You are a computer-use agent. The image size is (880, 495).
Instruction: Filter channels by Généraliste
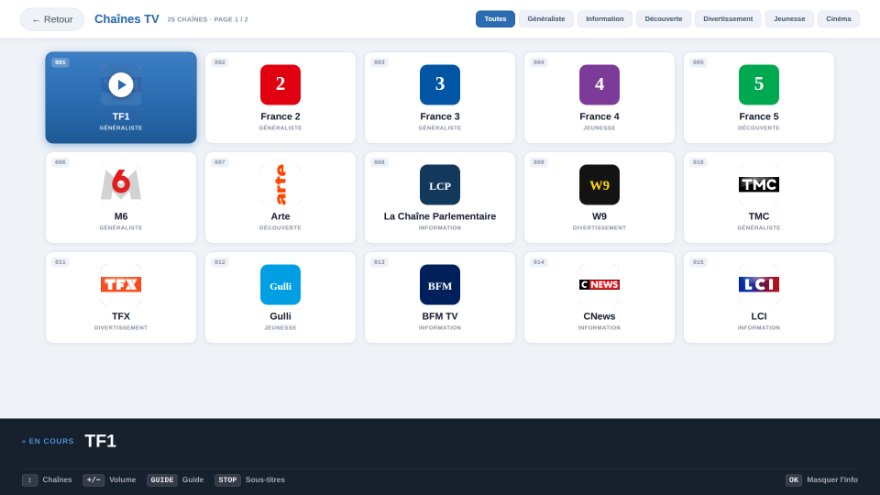tap(546, 19)
